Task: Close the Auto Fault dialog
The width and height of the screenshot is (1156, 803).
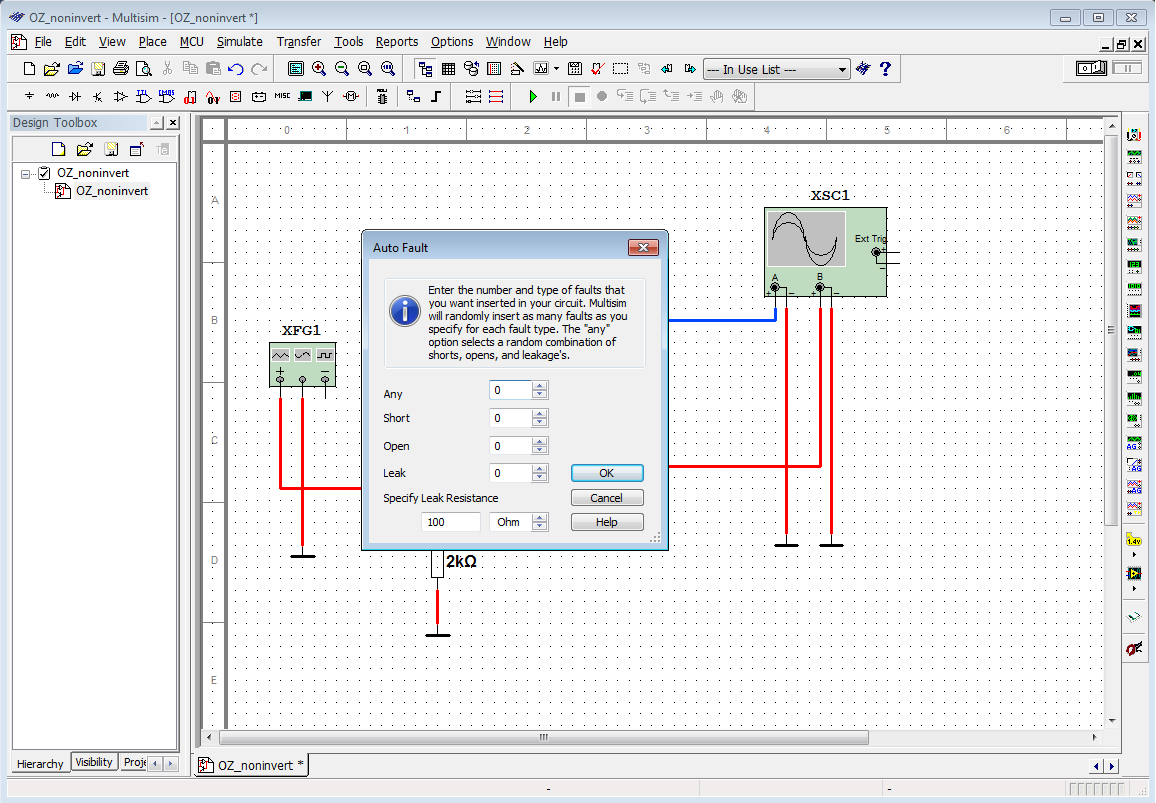Action: pos(643,248)
